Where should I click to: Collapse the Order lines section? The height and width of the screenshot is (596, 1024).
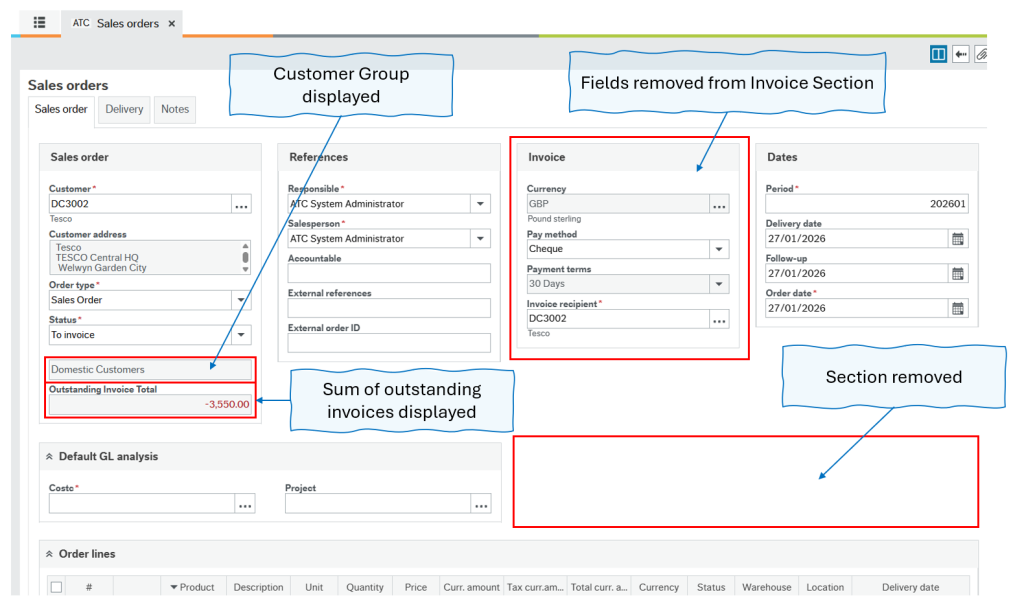tap(50, 553)
